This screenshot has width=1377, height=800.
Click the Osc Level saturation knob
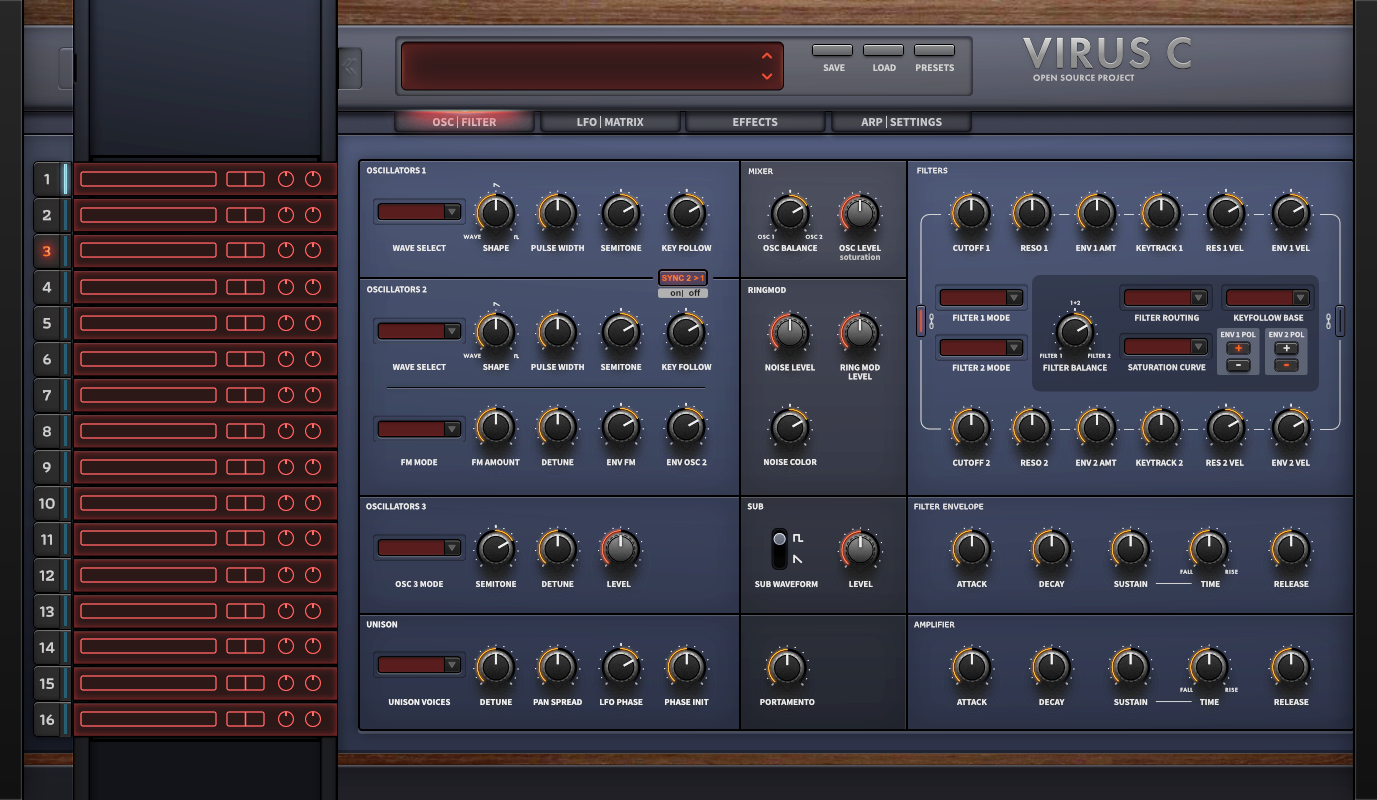[859, 213]
